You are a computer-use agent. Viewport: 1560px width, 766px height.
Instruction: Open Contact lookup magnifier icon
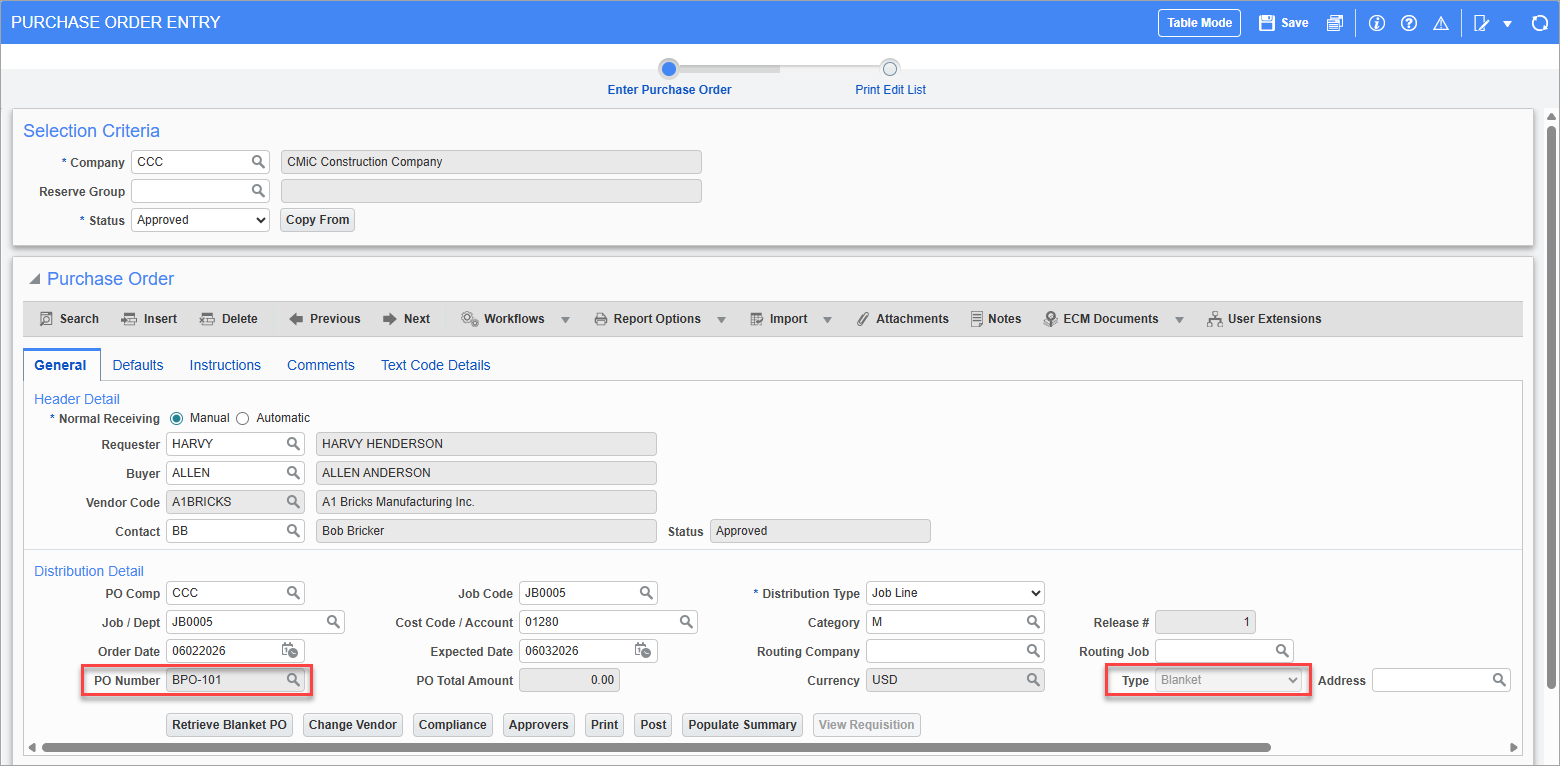[x=293, y=531]
